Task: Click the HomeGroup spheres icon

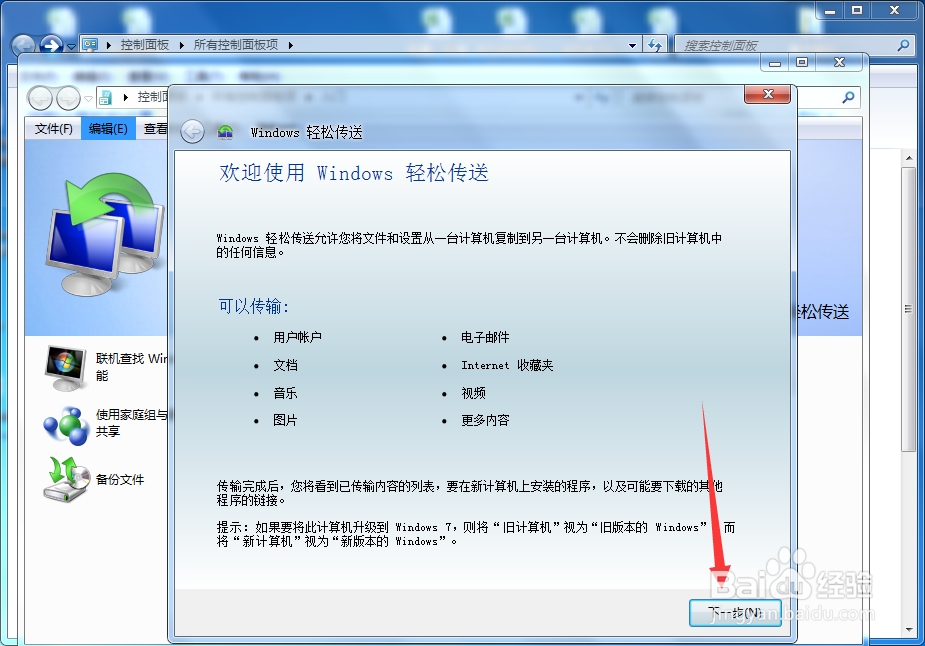Action: (x=66, y=425)
